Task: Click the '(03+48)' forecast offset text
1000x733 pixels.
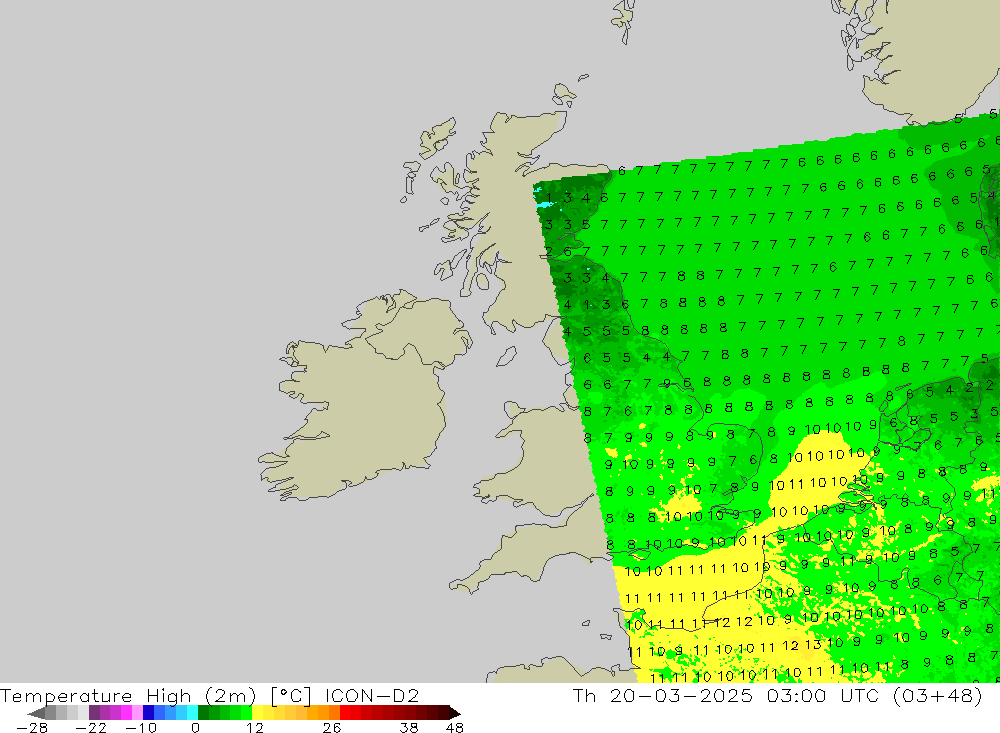Action: coord(936,695)
